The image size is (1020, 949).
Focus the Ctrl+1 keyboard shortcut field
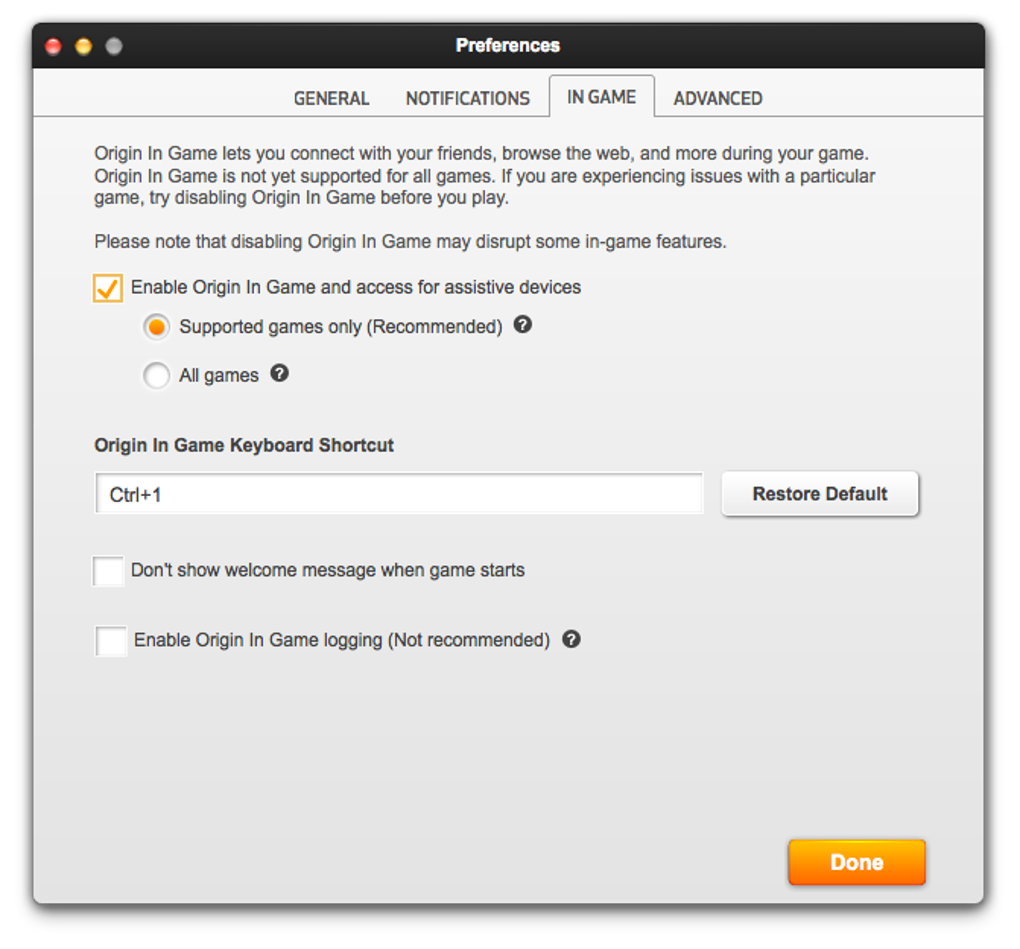(x=399, y=494)
